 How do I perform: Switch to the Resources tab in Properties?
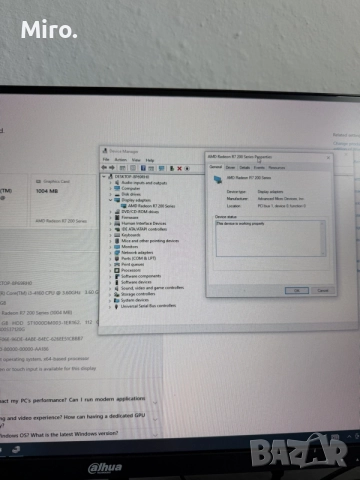(x=277, y=167)
